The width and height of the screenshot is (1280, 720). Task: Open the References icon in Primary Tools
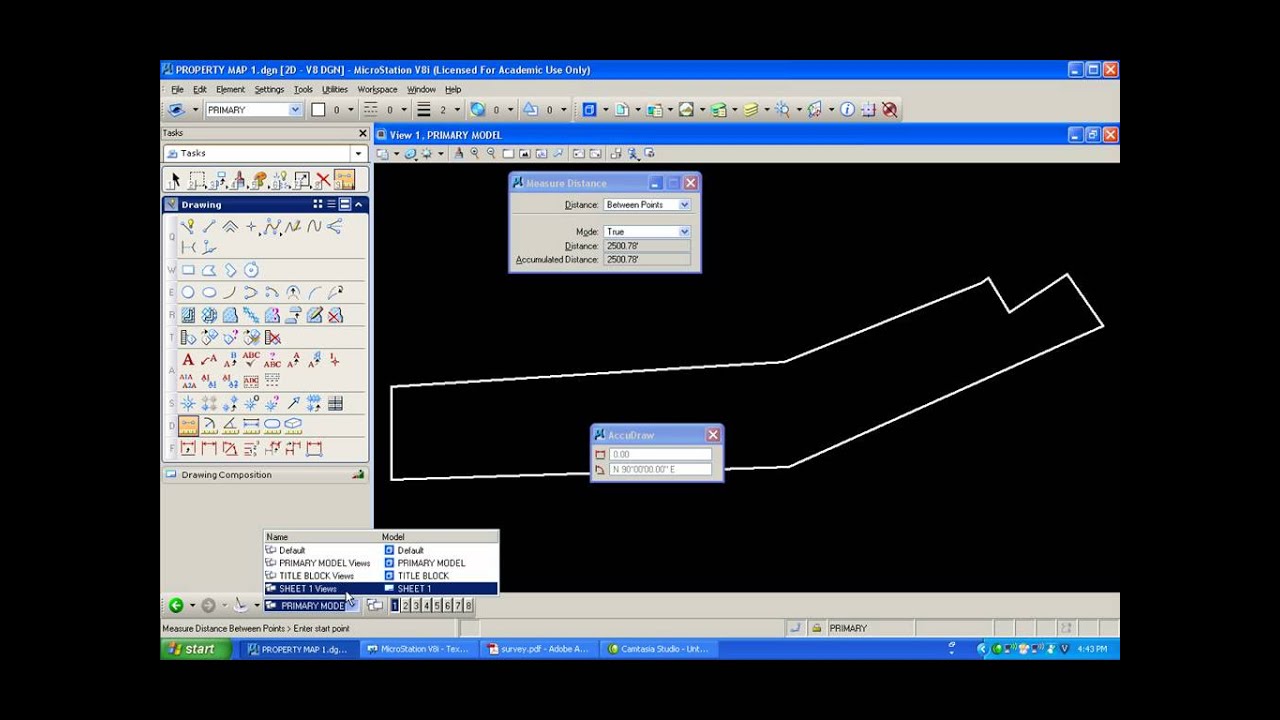(x=622, y=110)
